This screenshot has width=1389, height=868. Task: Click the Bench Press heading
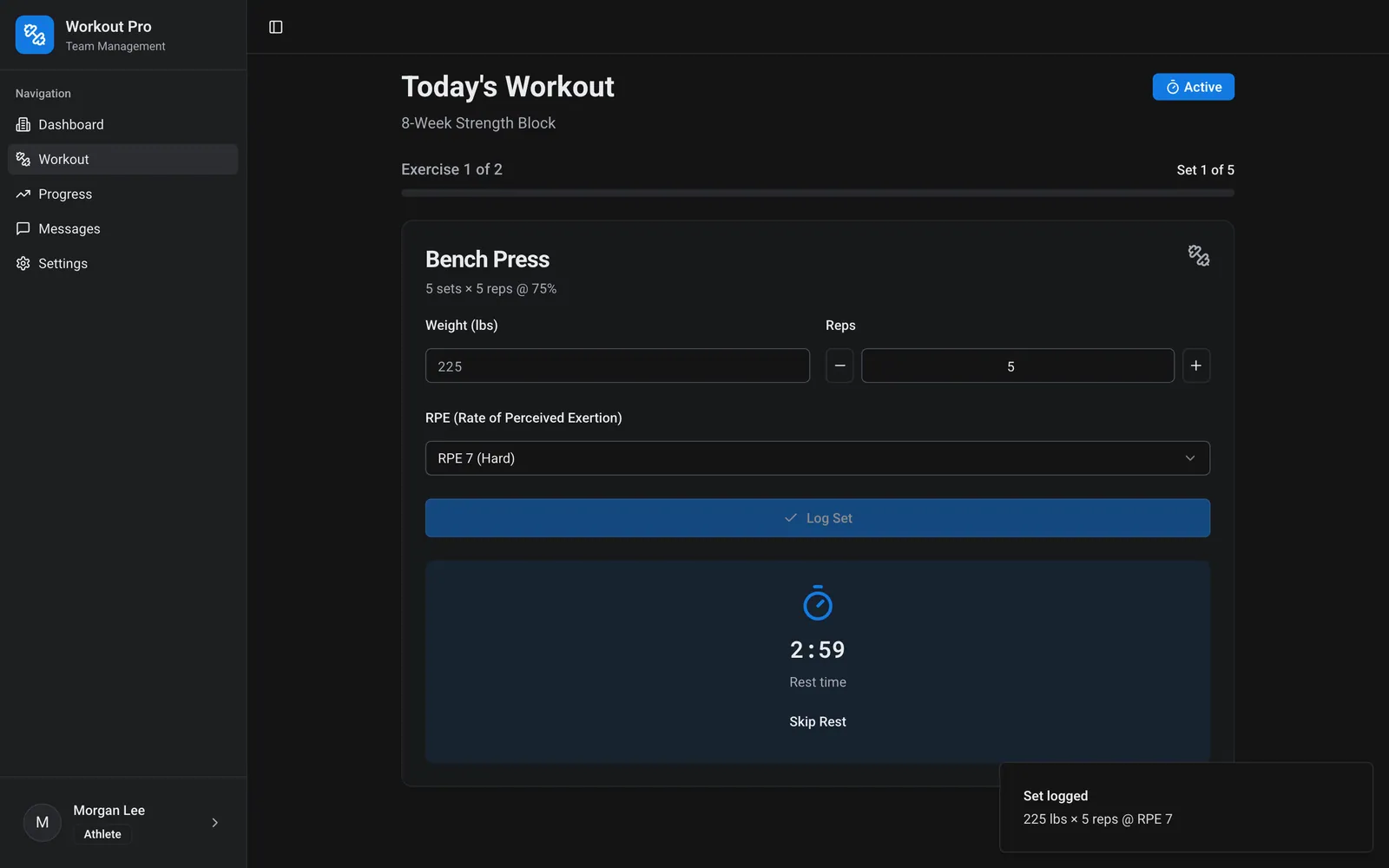click(487, 260)
